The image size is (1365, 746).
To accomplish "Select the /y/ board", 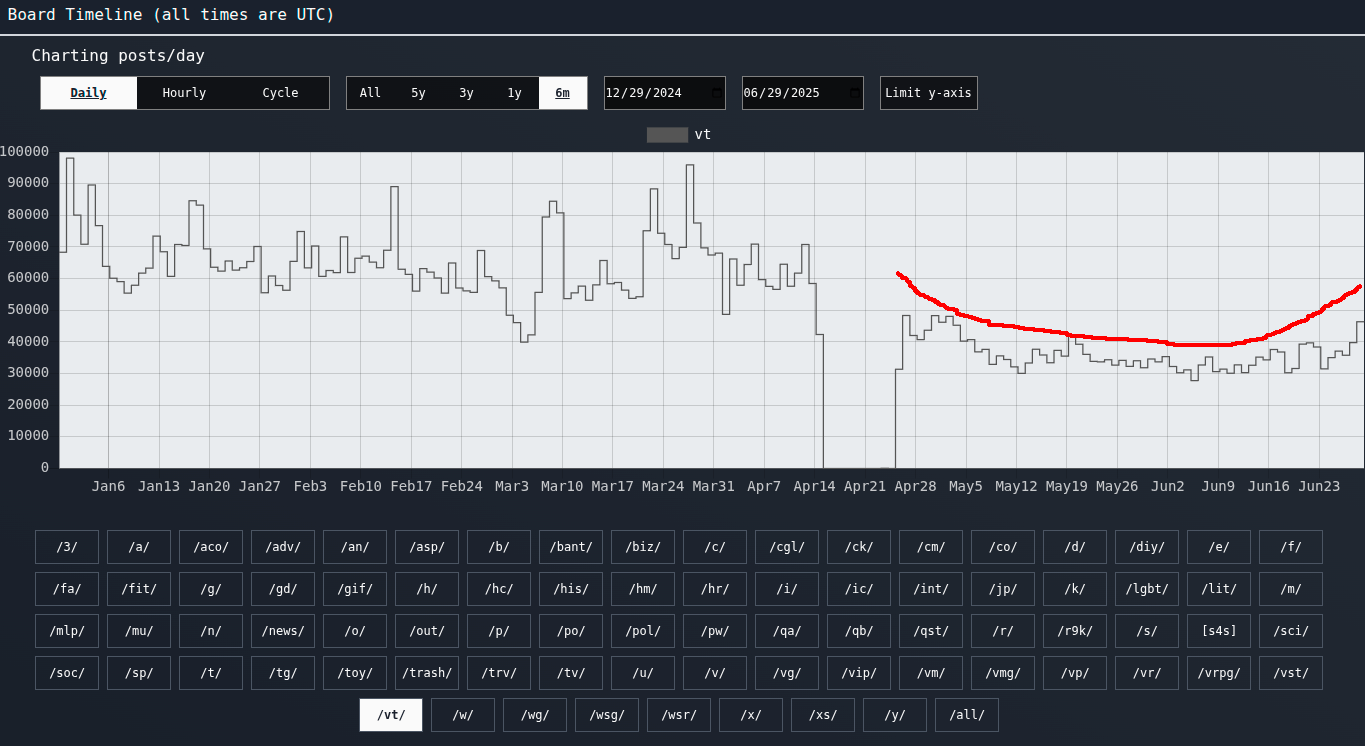I will click(895, 715).
